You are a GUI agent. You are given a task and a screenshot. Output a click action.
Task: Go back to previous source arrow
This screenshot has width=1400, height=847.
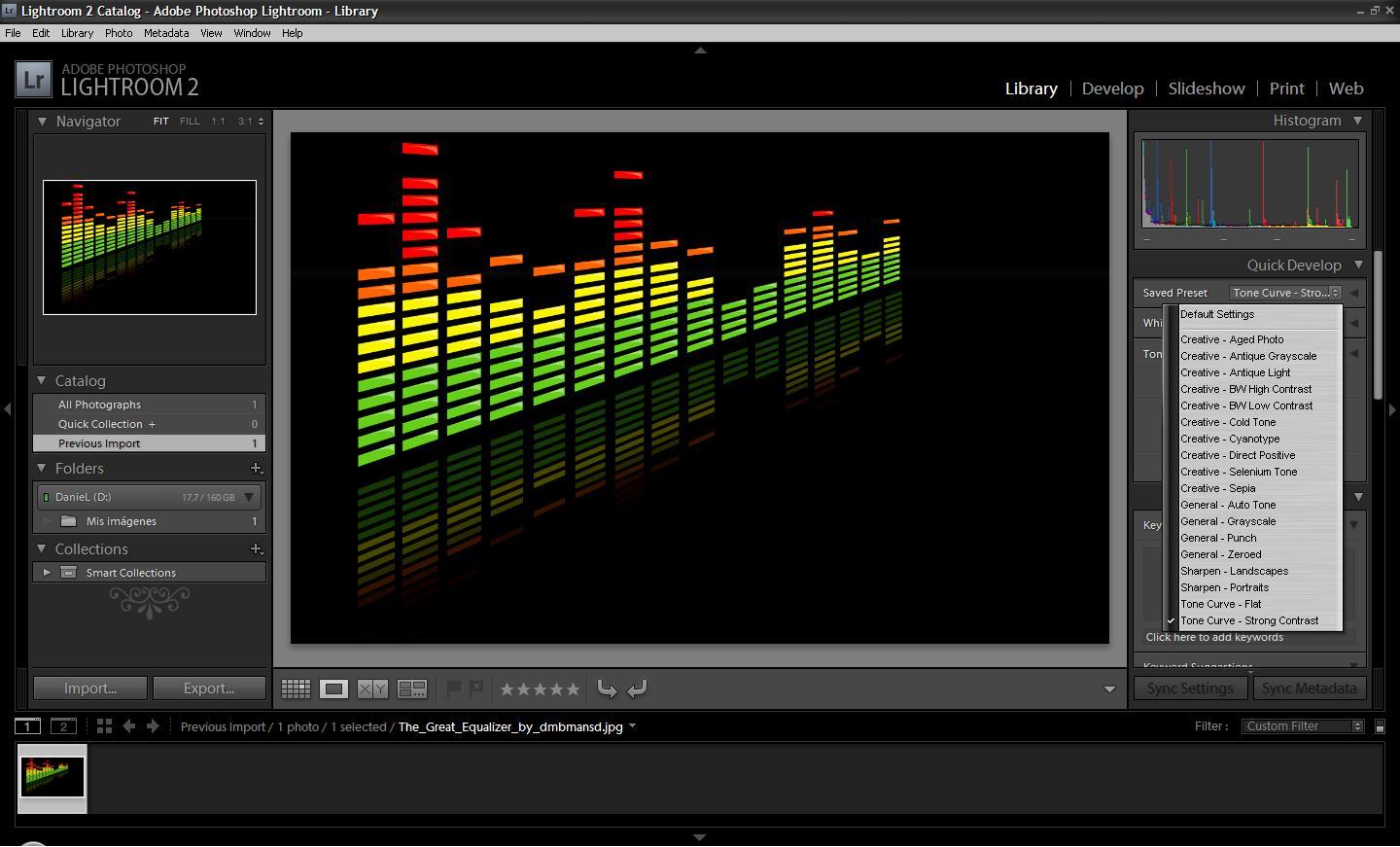pos(129,726)
